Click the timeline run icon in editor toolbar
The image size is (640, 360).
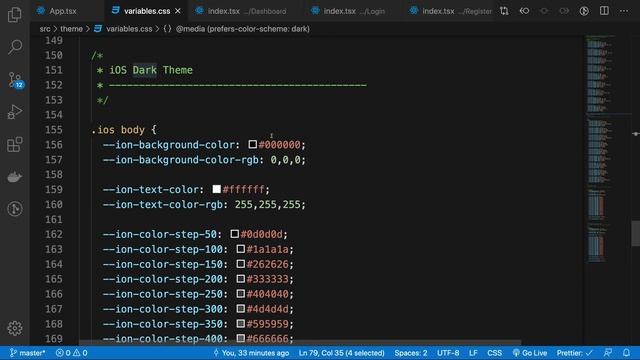coord(584,11)
